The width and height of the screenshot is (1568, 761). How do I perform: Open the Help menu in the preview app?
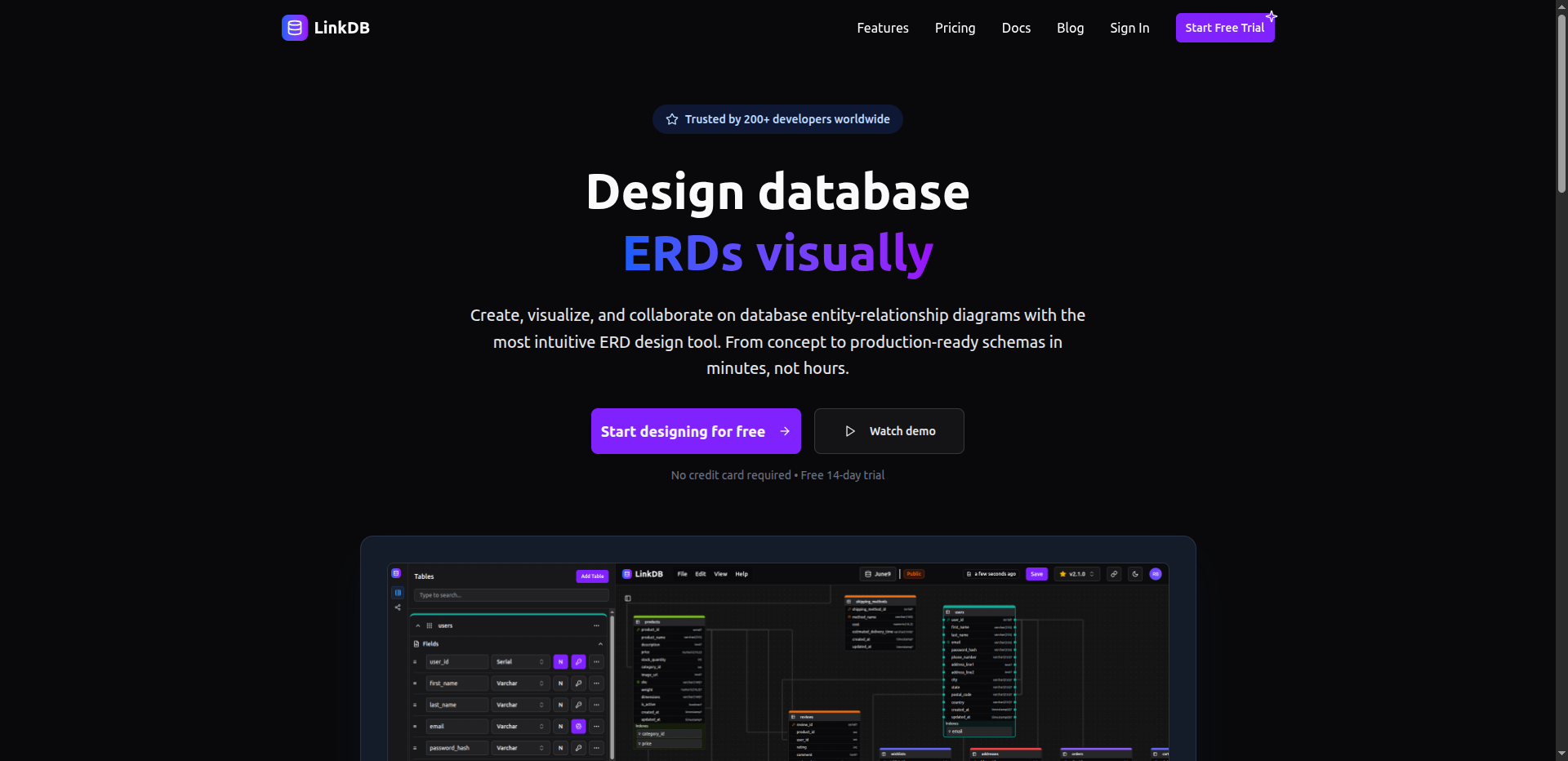point(742,574)
